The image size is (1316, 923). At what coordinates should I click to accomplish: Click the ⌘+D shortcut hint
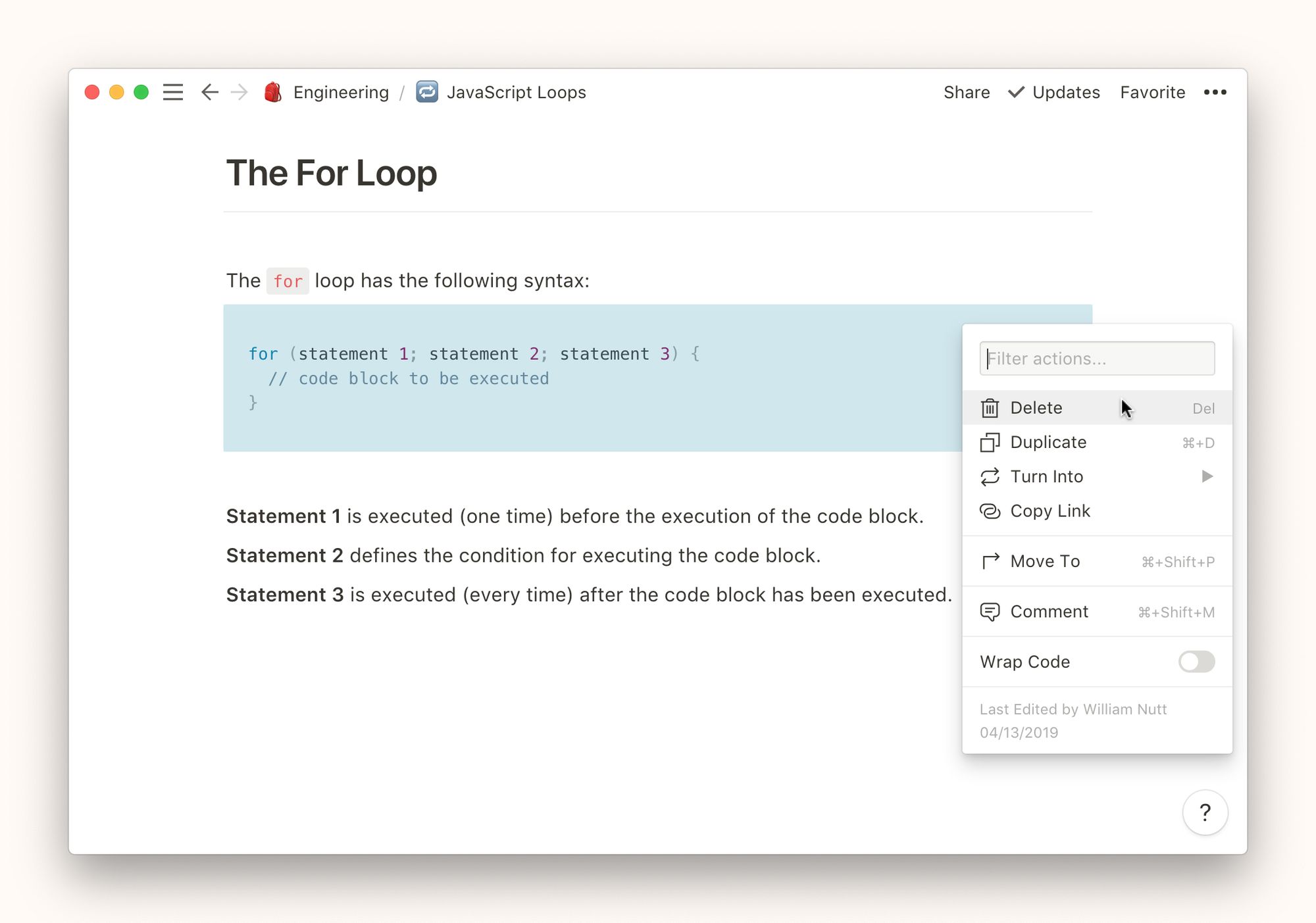coord(1198,443)
